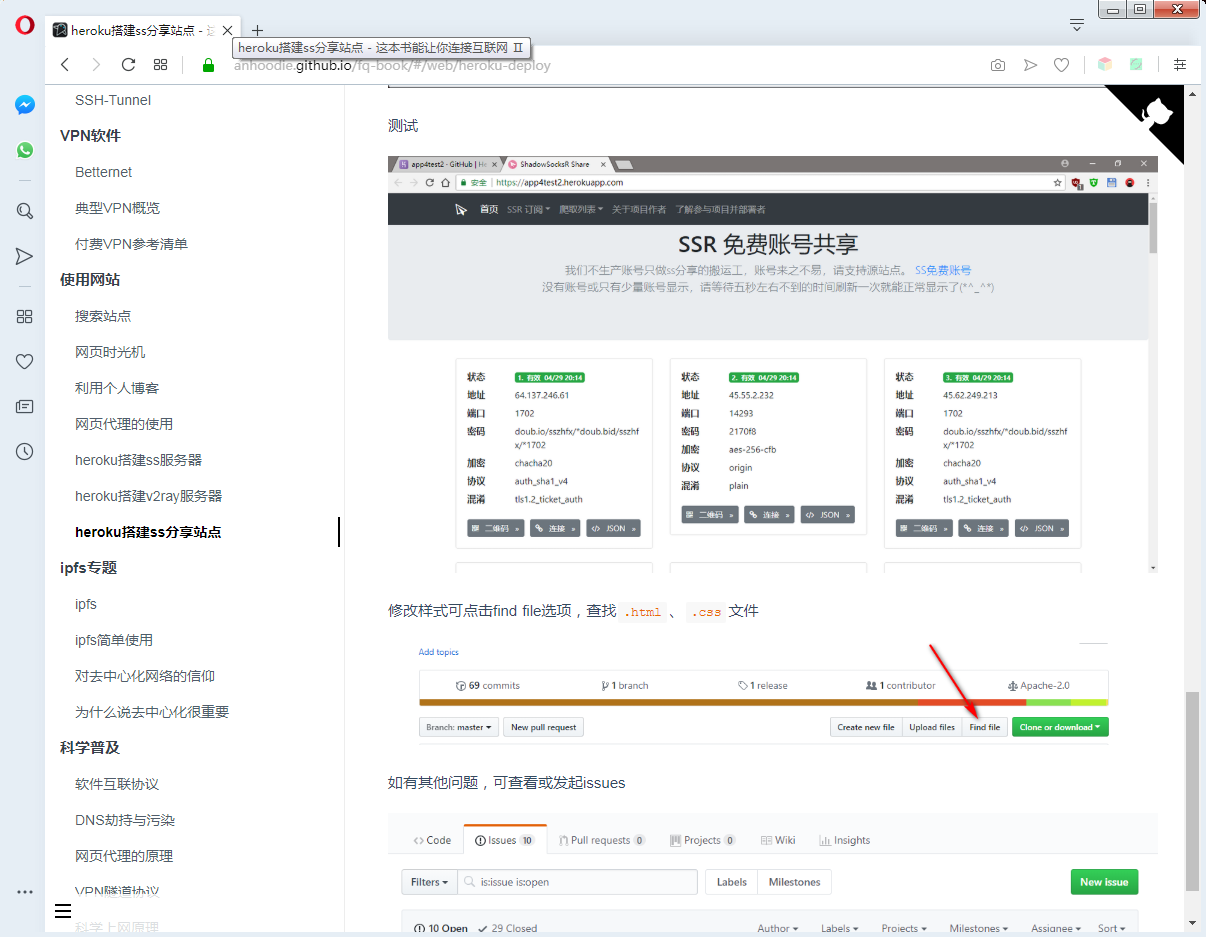Open 网页代理的原理 in the sidebar
The height and width of the screenshot is (937, 1206).
tap(124, 856)
